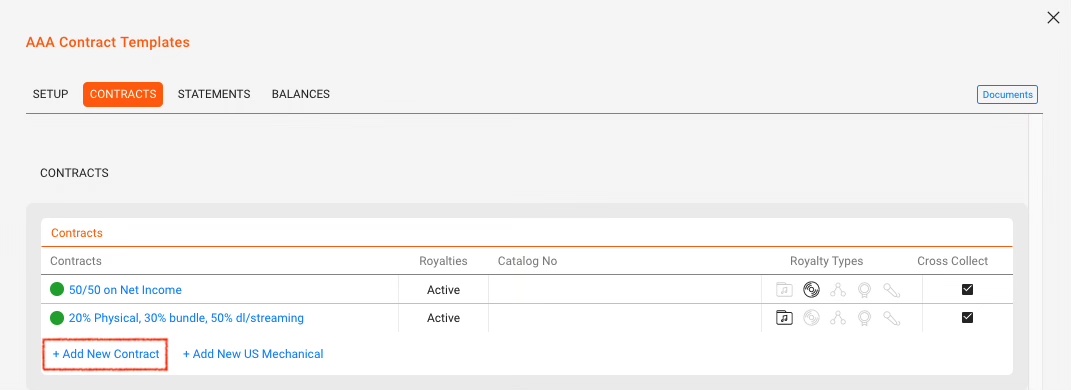Click the microphone icon in the 20% Physical row
This screenshot has width=1071, height=390.
891,318
